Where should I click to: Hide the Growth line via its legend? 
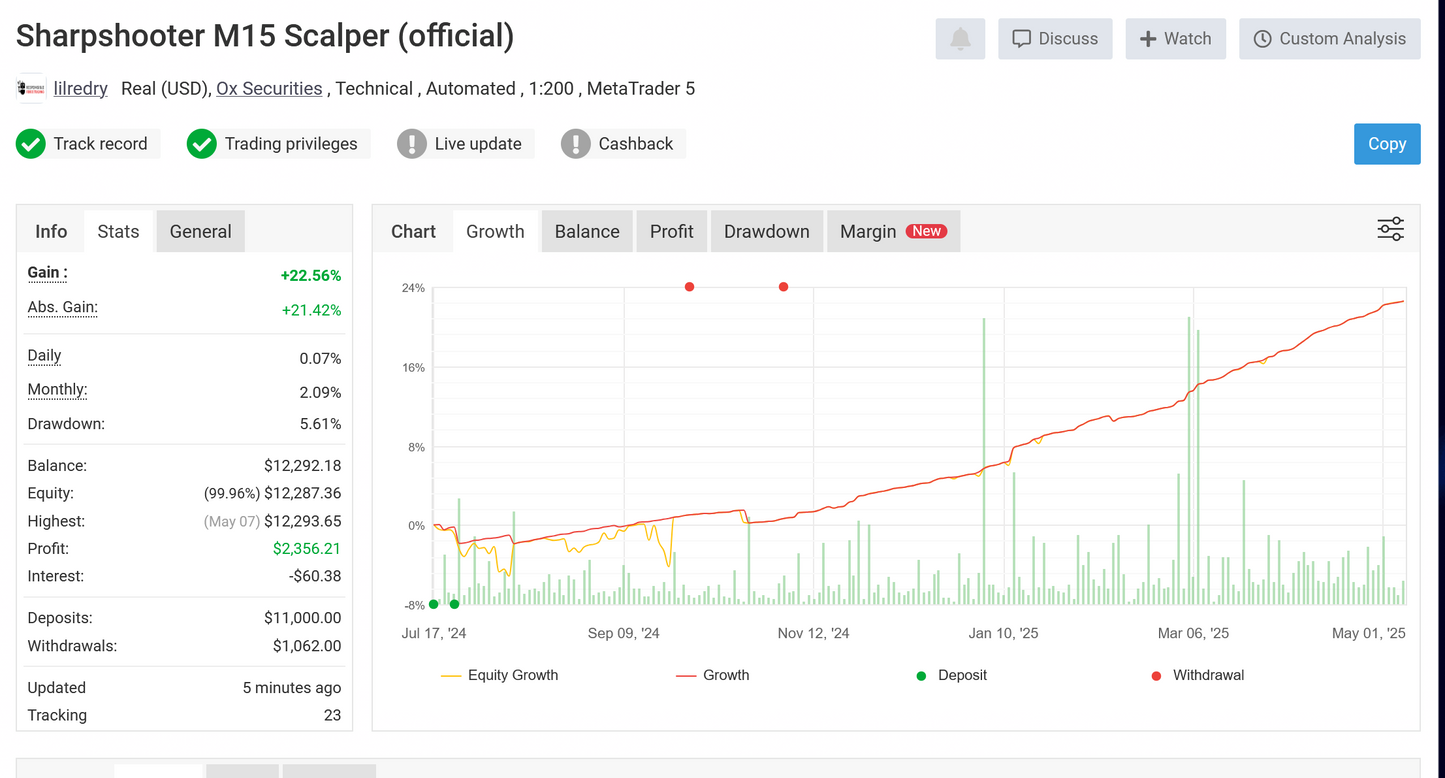[712, 675]
